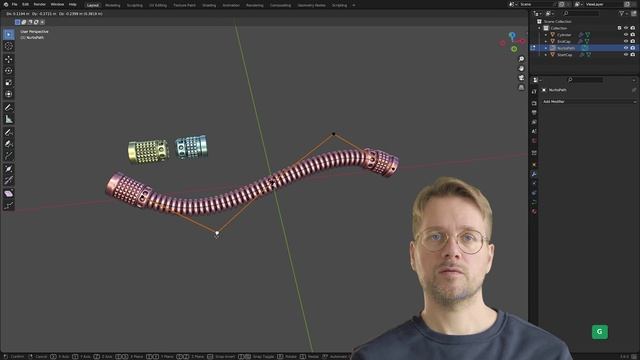Open the Material properties tab

click(534, 211)
